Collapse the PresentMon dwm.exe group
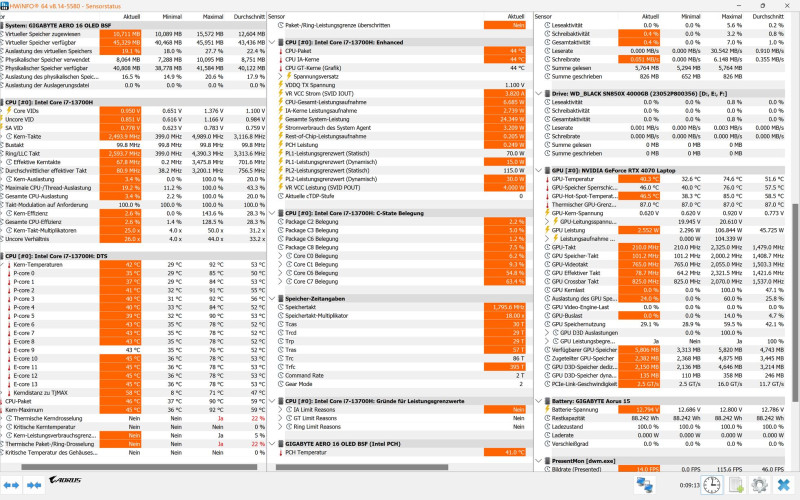The image size is (800, 500). point(538,461)
